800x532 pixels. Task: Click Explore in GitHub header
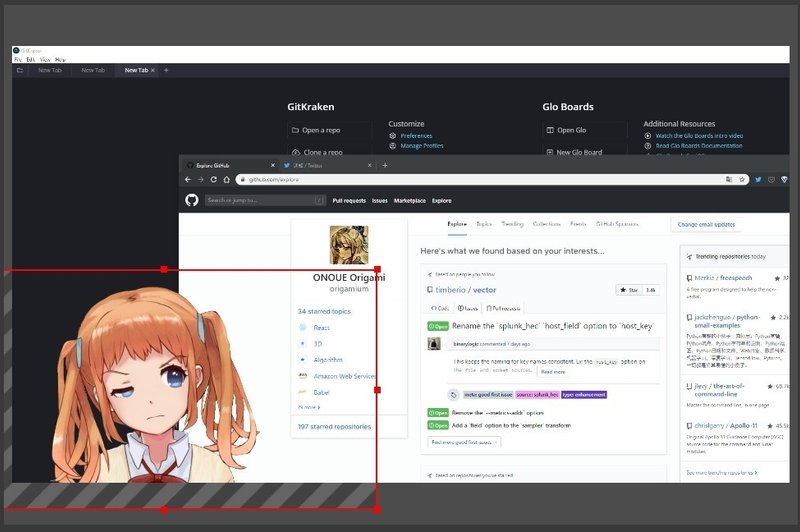click(x=442, y=201)
